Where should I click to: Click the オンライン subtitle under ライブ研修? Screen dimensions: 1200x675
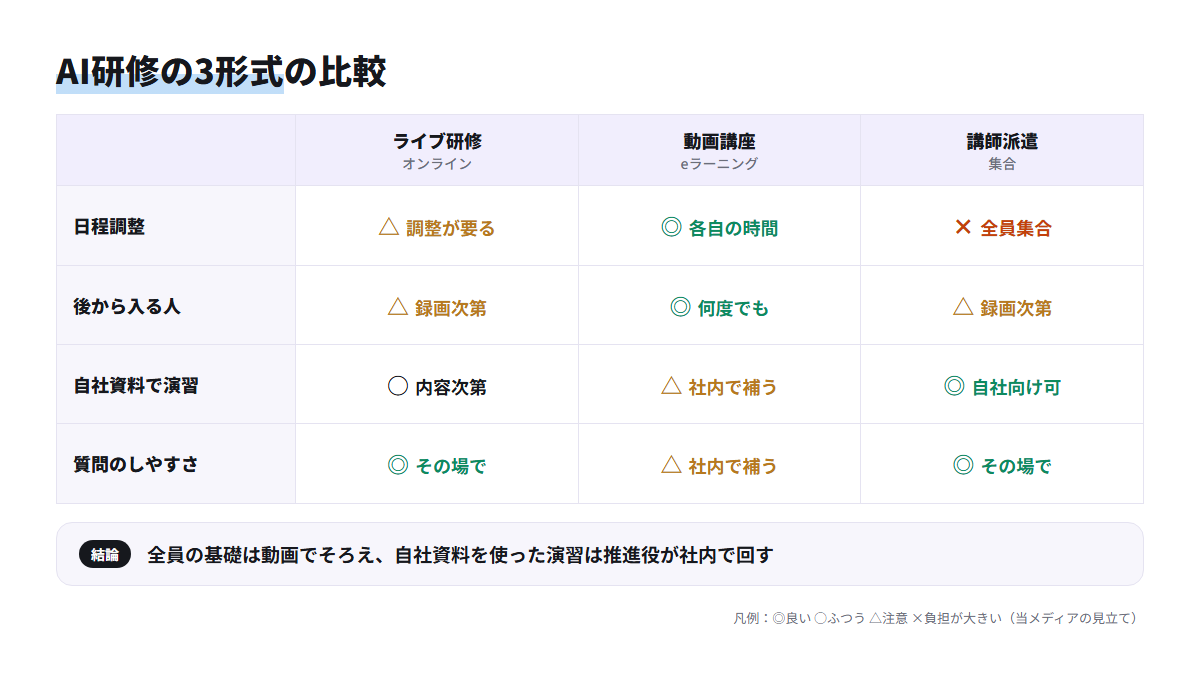tap(437, 164)
